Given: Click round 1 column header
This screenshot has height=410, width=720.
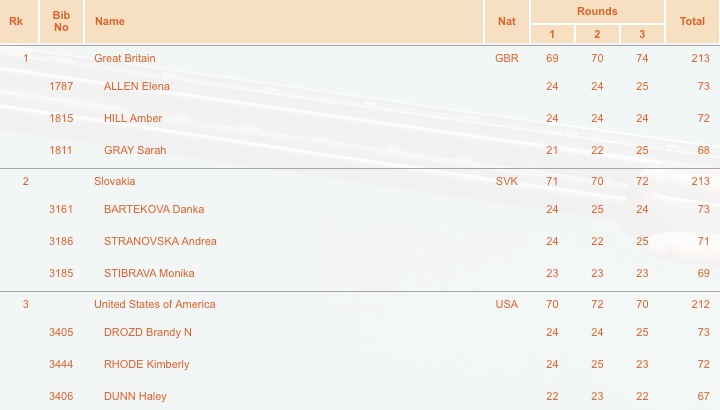Looking at the screenshot, I should point(552,34).
